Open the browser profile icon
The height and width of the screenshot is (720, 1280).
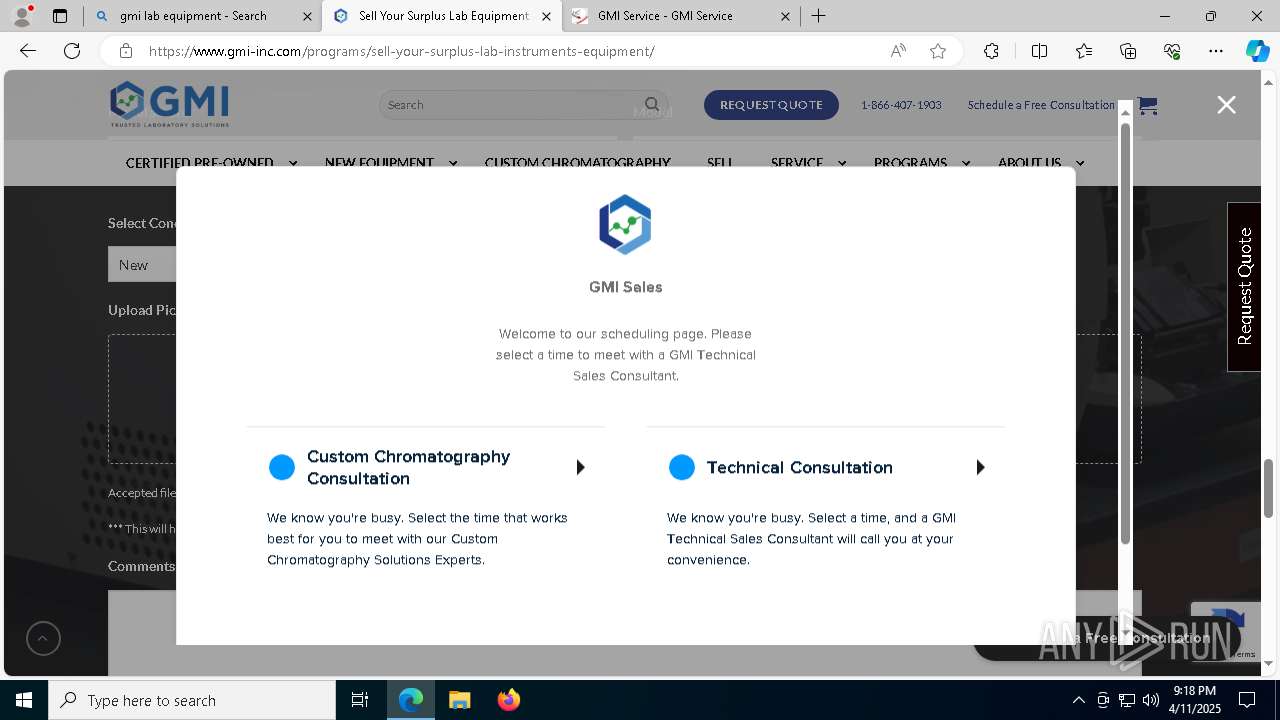coord(21,15)
